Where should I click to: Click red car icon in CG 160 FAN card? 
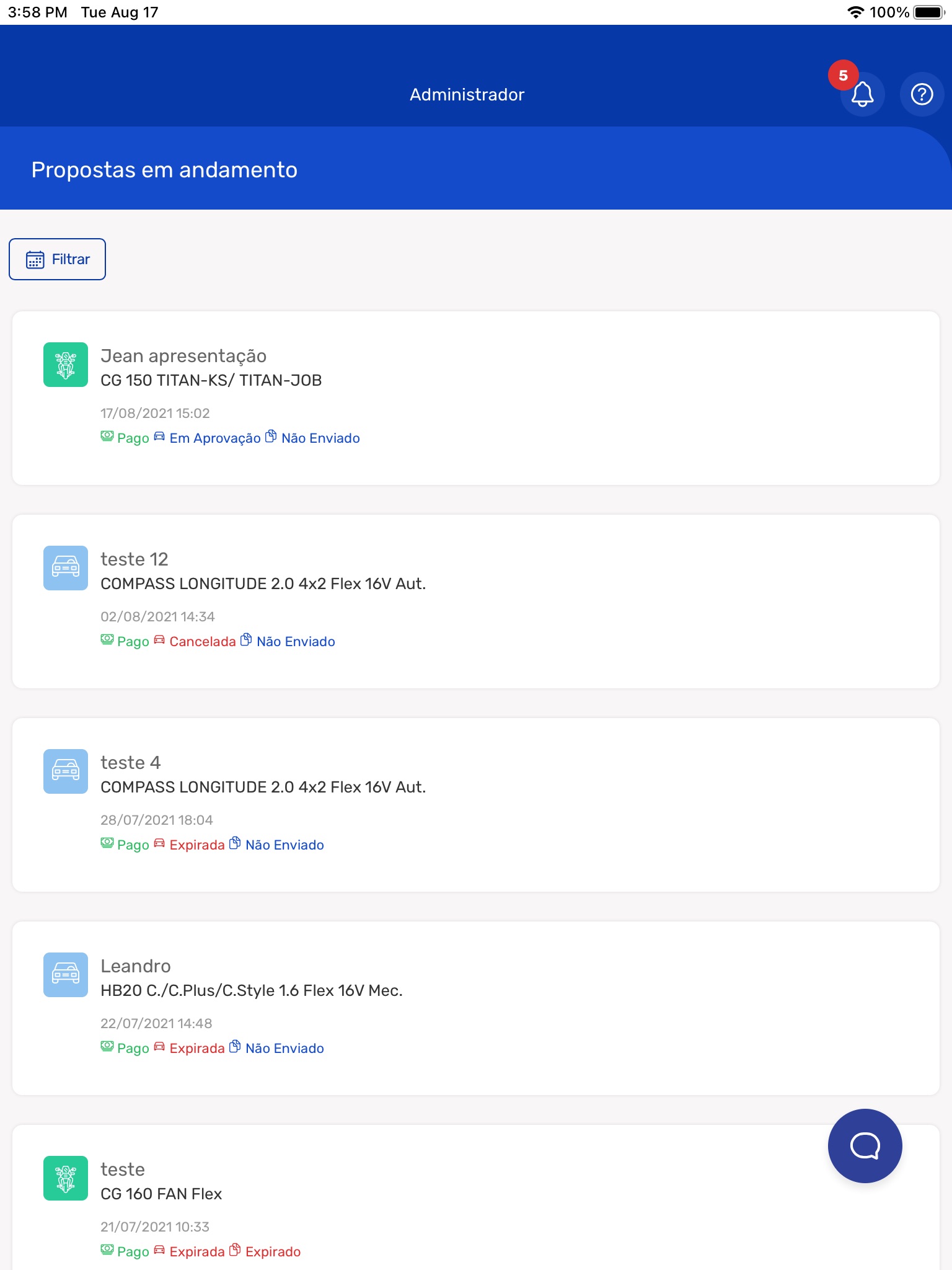click(159, 1250)
